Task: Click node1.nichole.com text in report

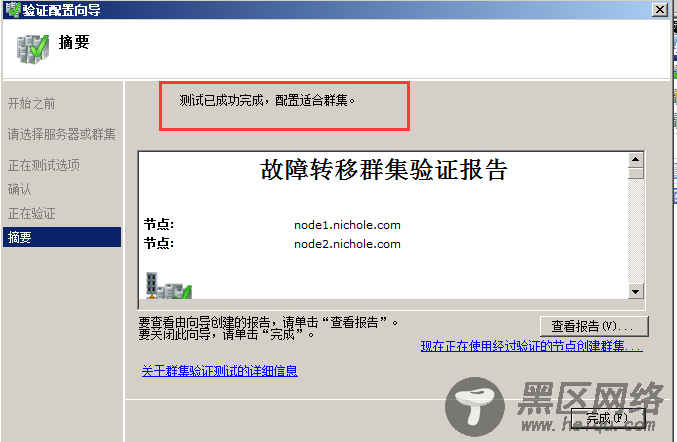Action: (347, 225)
